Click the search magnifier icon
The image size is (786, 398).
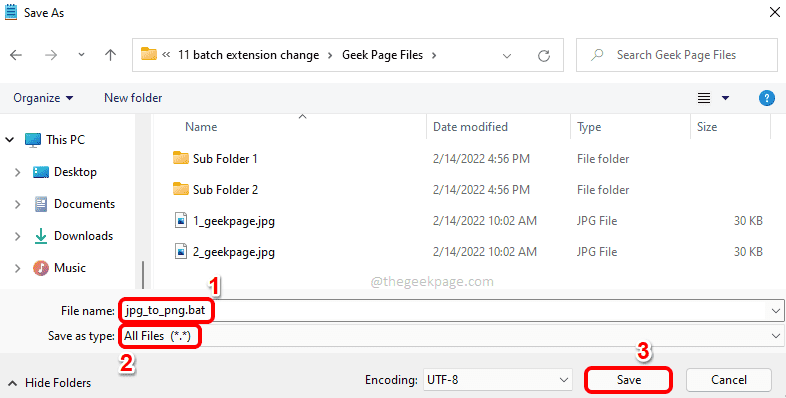pos(597,55)
